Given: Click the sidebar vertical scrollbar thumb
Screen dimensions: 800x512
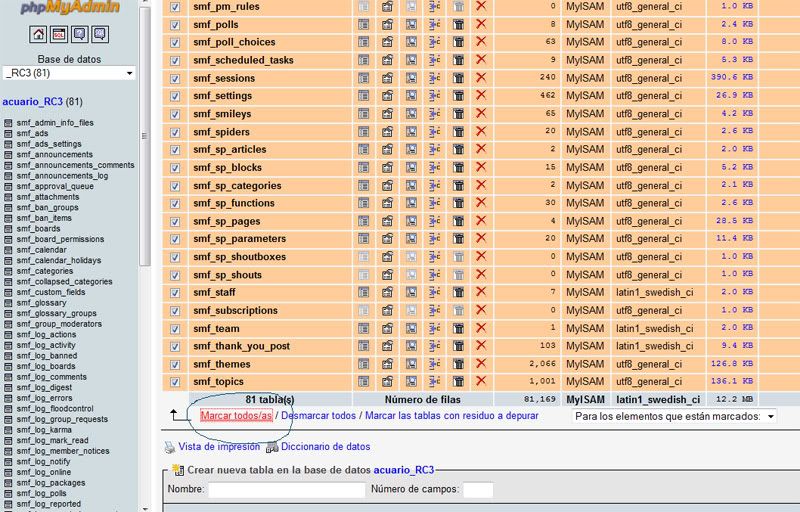Looking at the screenshot, I should pyautogui.click(x=144, y=136).
